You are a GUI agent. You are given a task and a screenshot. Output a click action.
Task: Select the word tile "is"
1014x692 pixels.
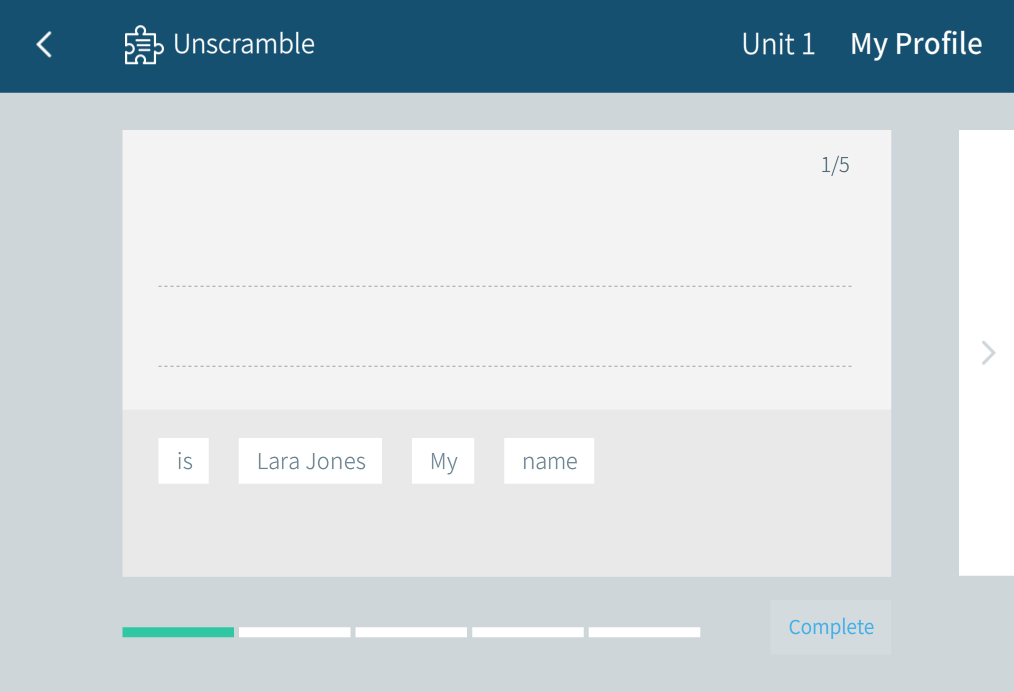184,461
